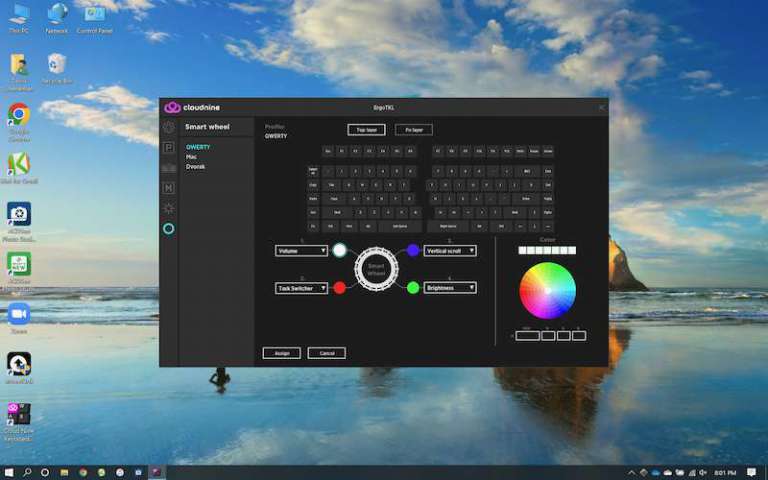Click the gear settings icon in sidebar
Image resolution: width=768 pixels, height=480 pixels.
click(x=168, y=127)
